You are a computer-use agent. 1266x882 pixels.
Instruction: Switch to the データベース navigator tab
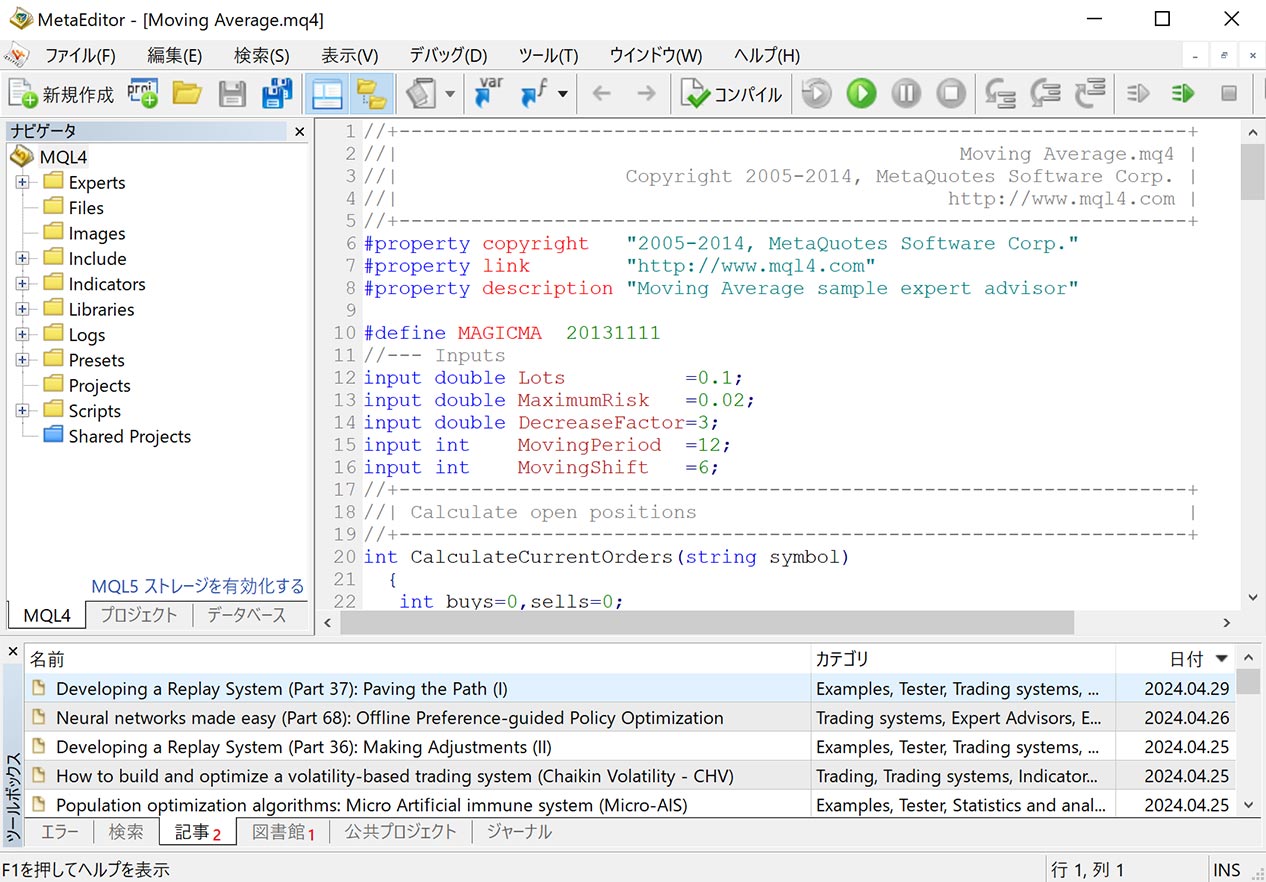[246, 615]
